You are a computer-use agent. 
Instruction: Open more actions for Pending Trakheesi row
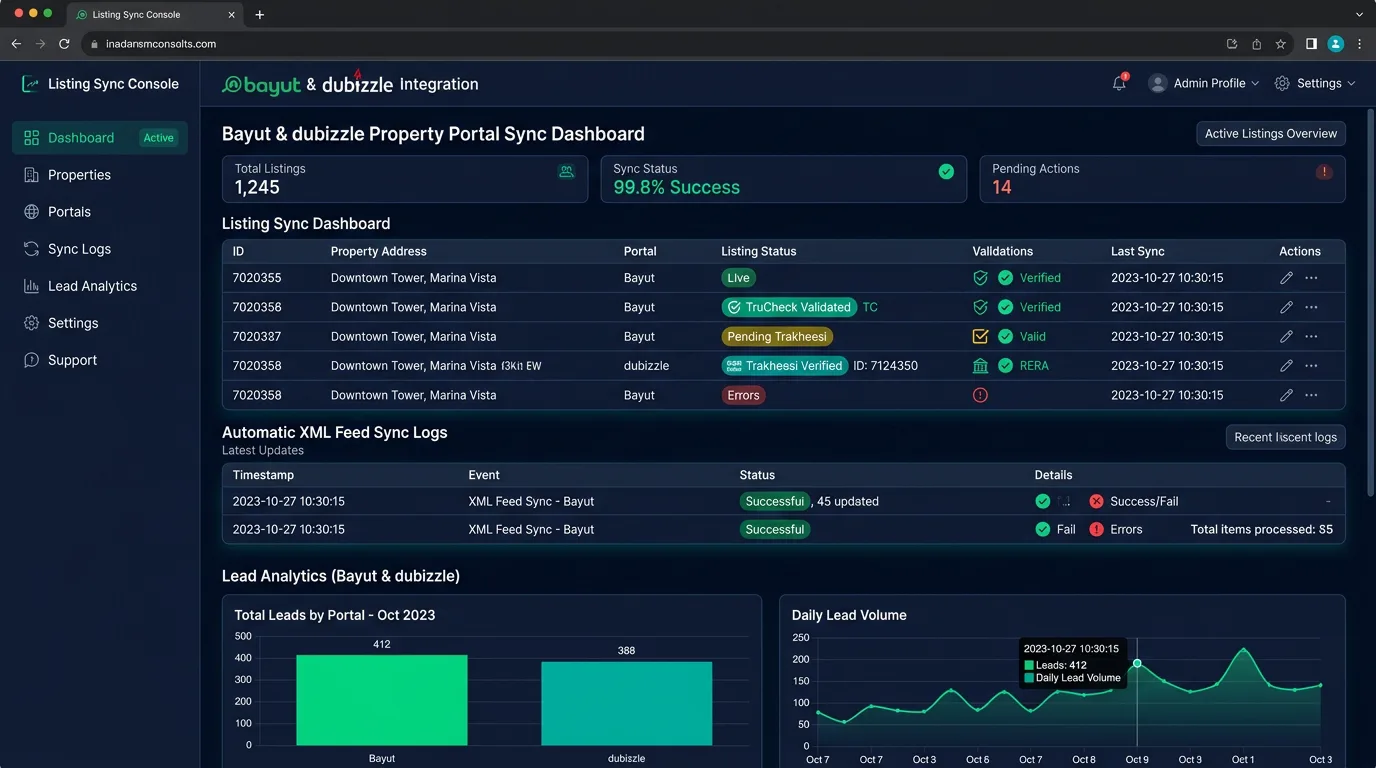(1311, 337)
